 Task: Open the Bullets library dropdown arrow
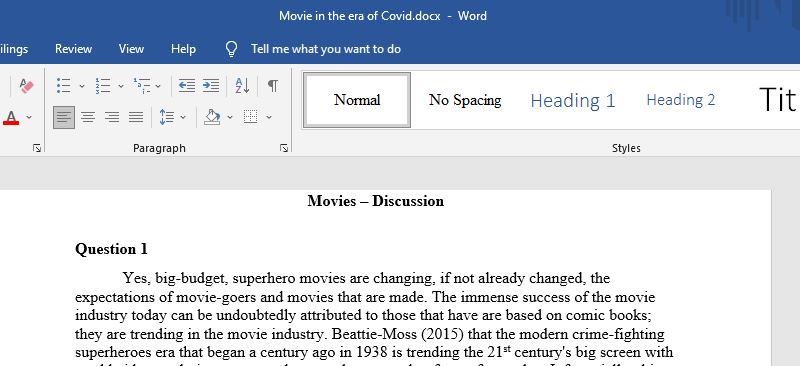[82, 86]
